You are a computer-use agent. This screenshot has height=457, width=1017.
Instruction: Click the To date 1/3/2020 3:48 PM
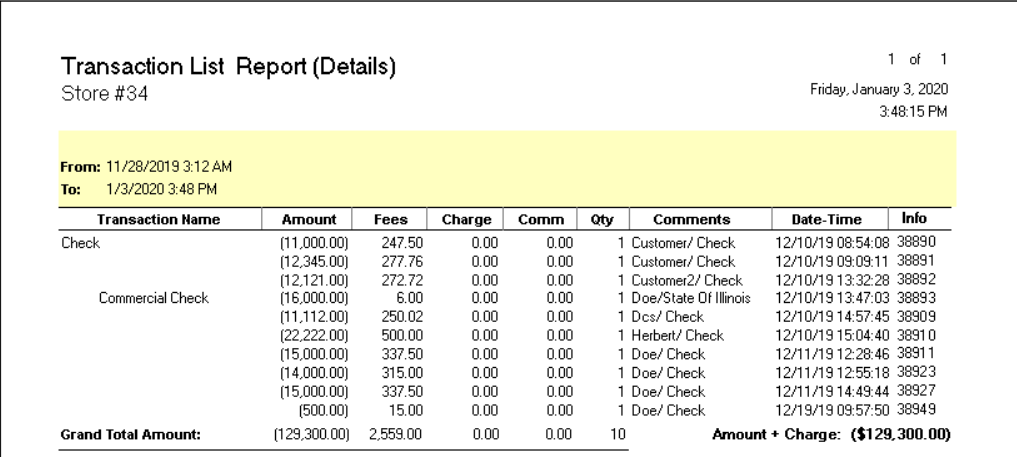pyautogui.click(x=161, y=190)
